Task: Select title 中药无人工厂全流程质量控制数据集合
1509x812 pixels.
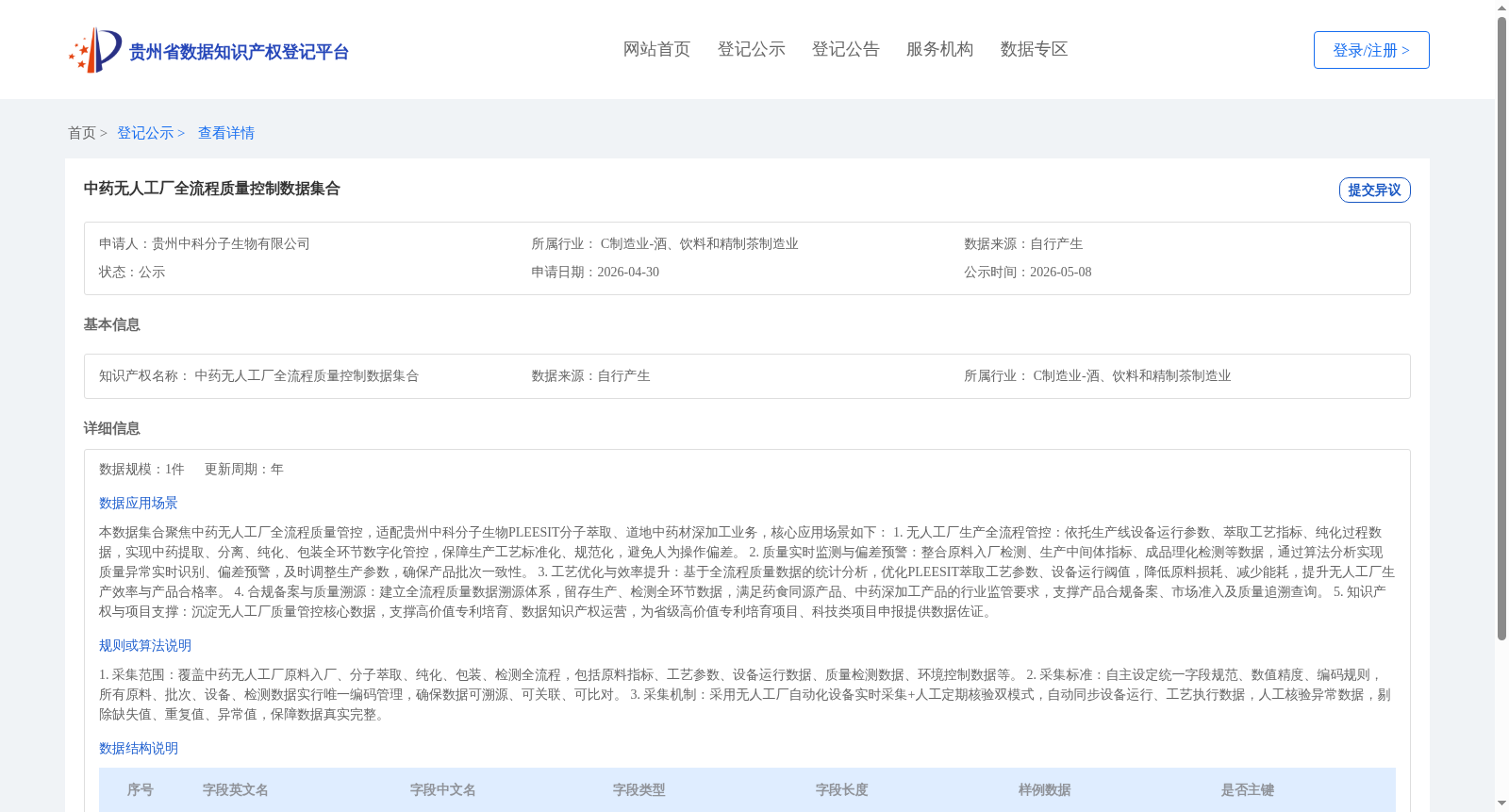Action: 211,189
